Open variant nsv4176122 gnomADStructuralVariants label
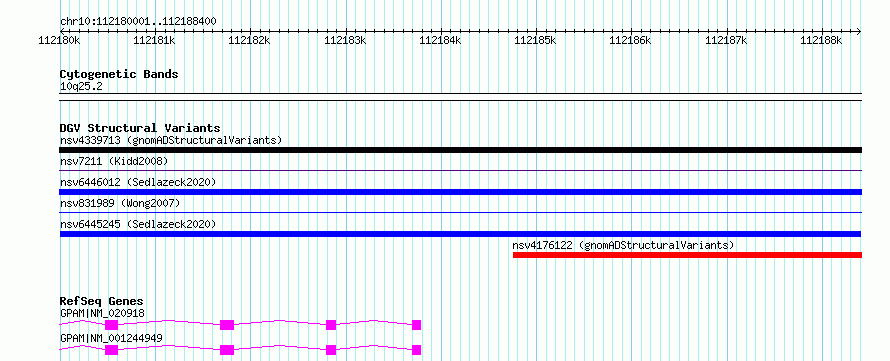The width and height of the screenshot is (890, 361). tap(623, 245)
